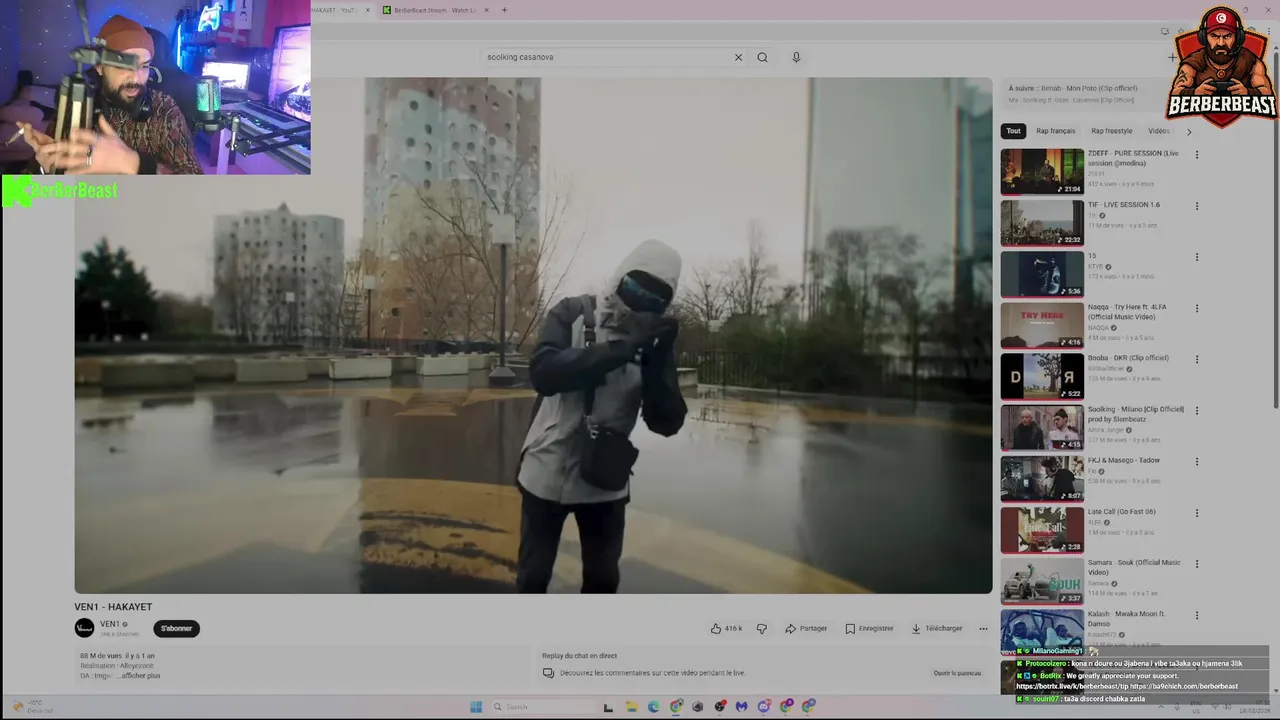Open options menu for Soolking Milano

1196,410
